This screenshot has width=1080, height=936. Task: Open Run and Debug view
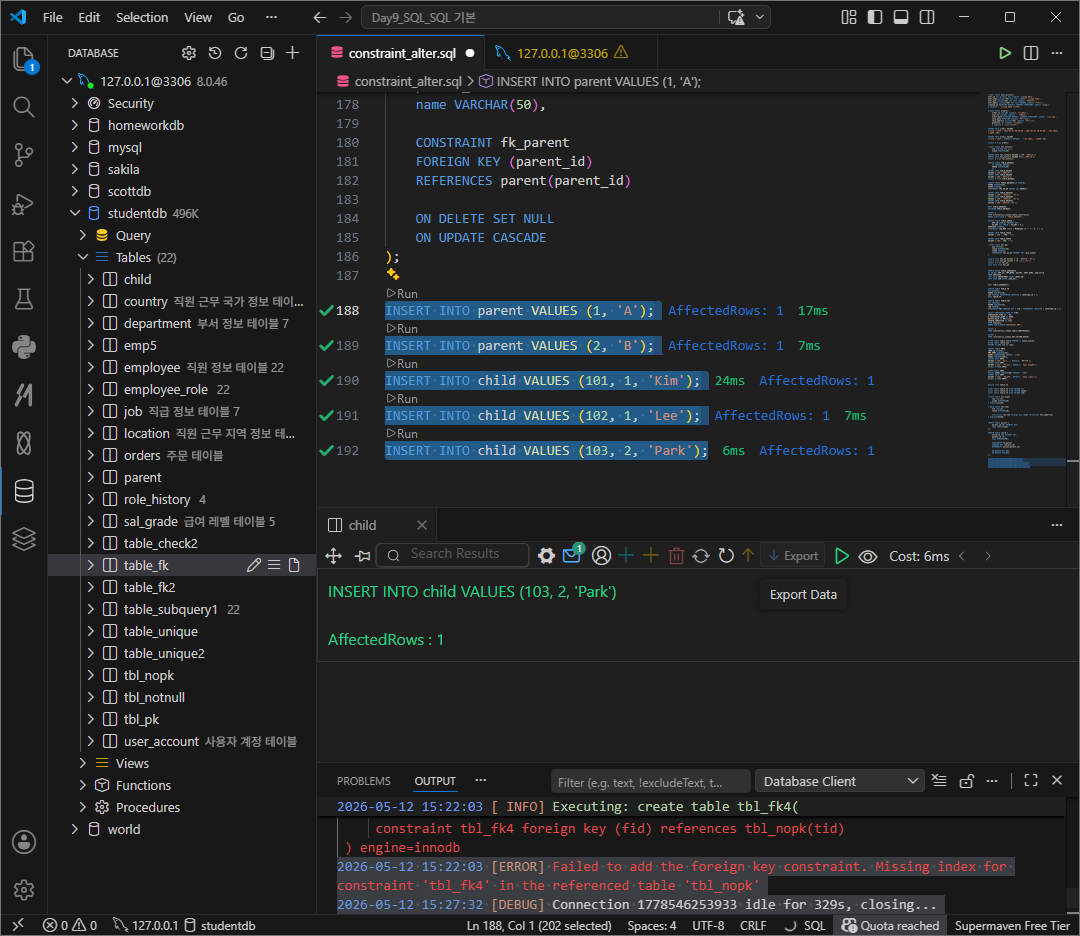pyautogui.click(x=24, y=204)
